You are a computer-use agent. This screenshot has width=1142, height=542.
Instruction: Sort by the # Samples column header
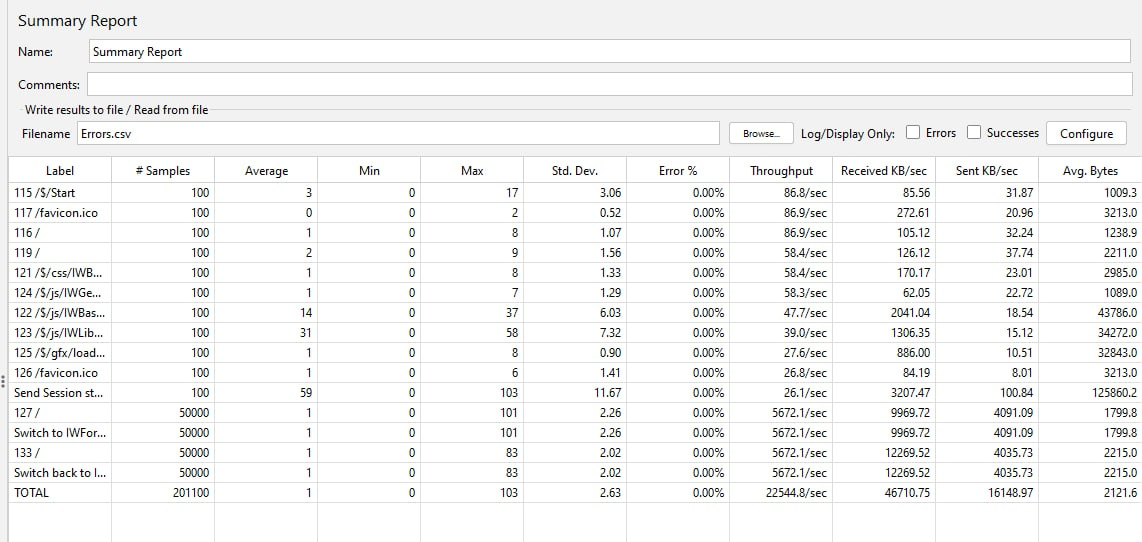(x=162, y=171)
